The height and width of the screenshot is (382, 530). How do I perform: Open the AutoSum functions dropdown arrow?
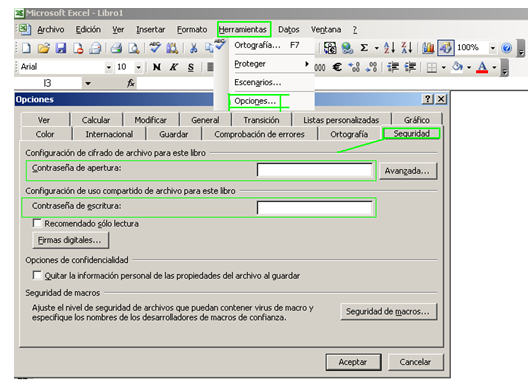coord(377,48)
